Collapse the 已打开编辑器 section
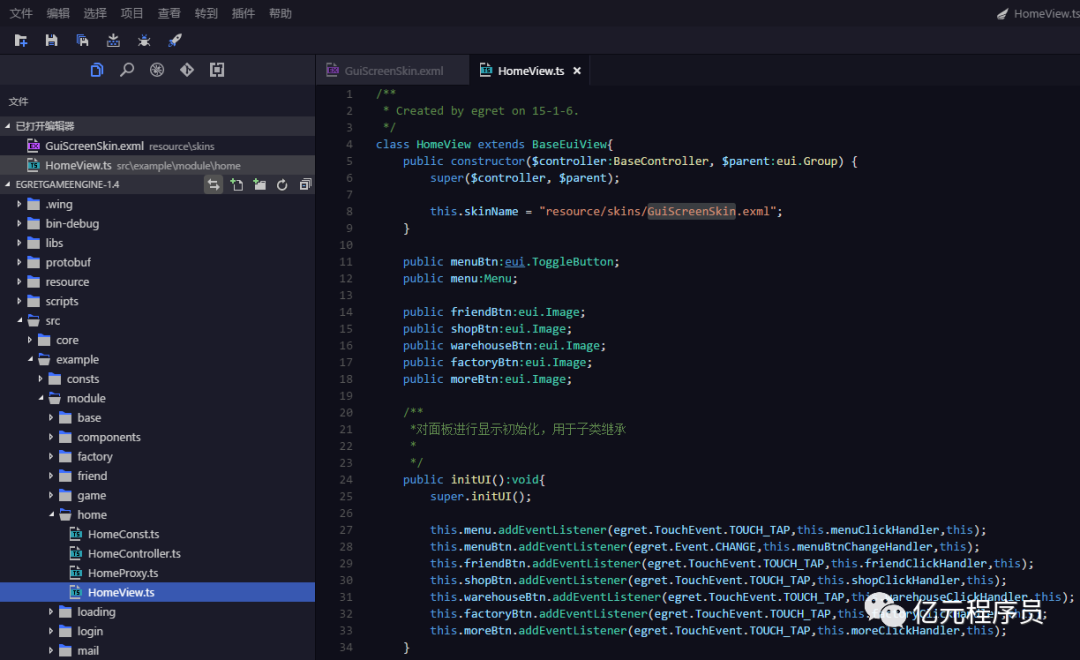The image size is (1080, 660). point(8,126)
